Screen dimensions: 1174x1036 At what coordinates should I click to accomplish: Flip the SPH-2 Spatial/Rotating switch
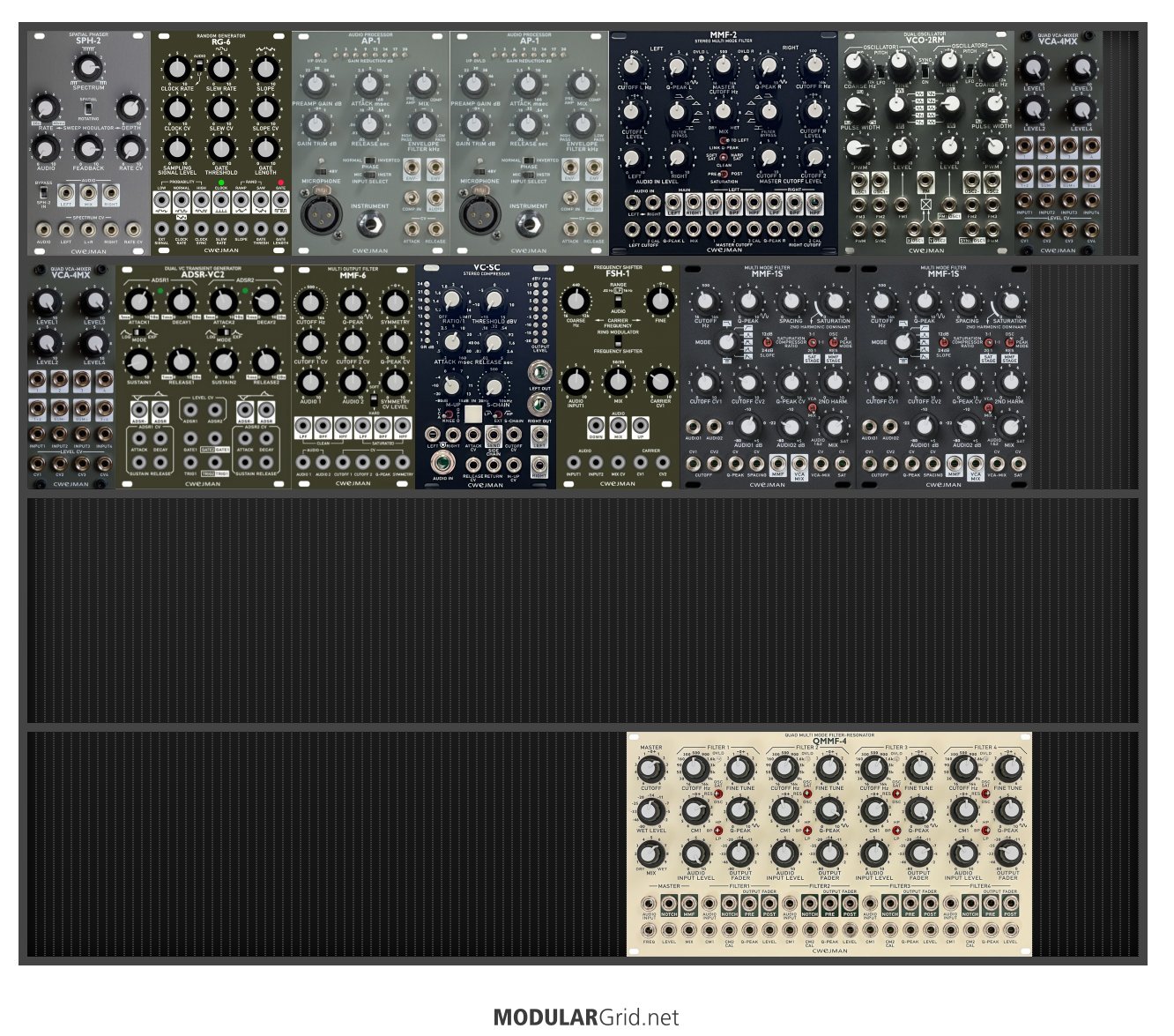[88, 108]
